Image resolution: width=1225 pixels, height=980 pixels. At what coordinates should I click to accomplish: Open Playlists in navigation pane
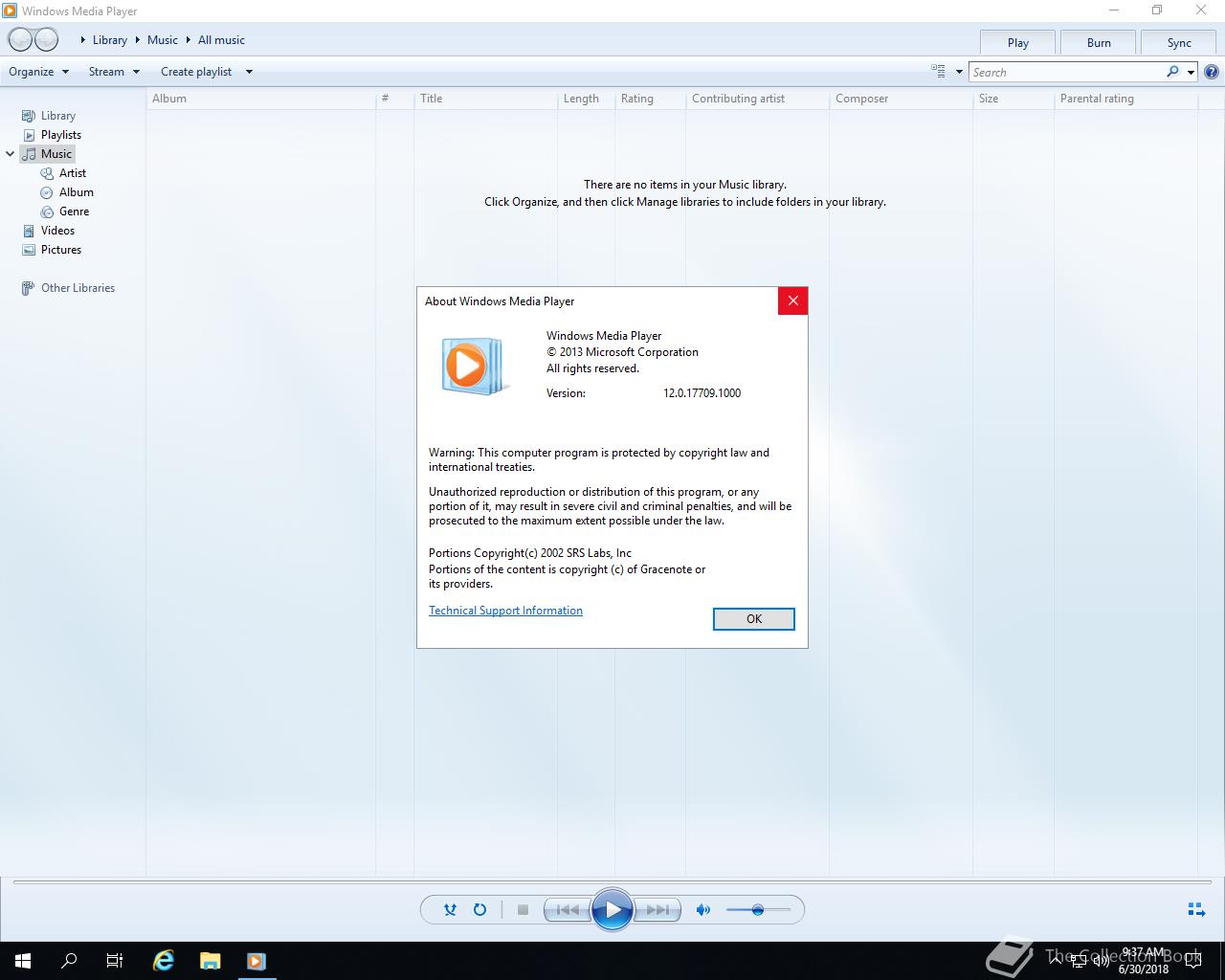[x=61, y=135]
